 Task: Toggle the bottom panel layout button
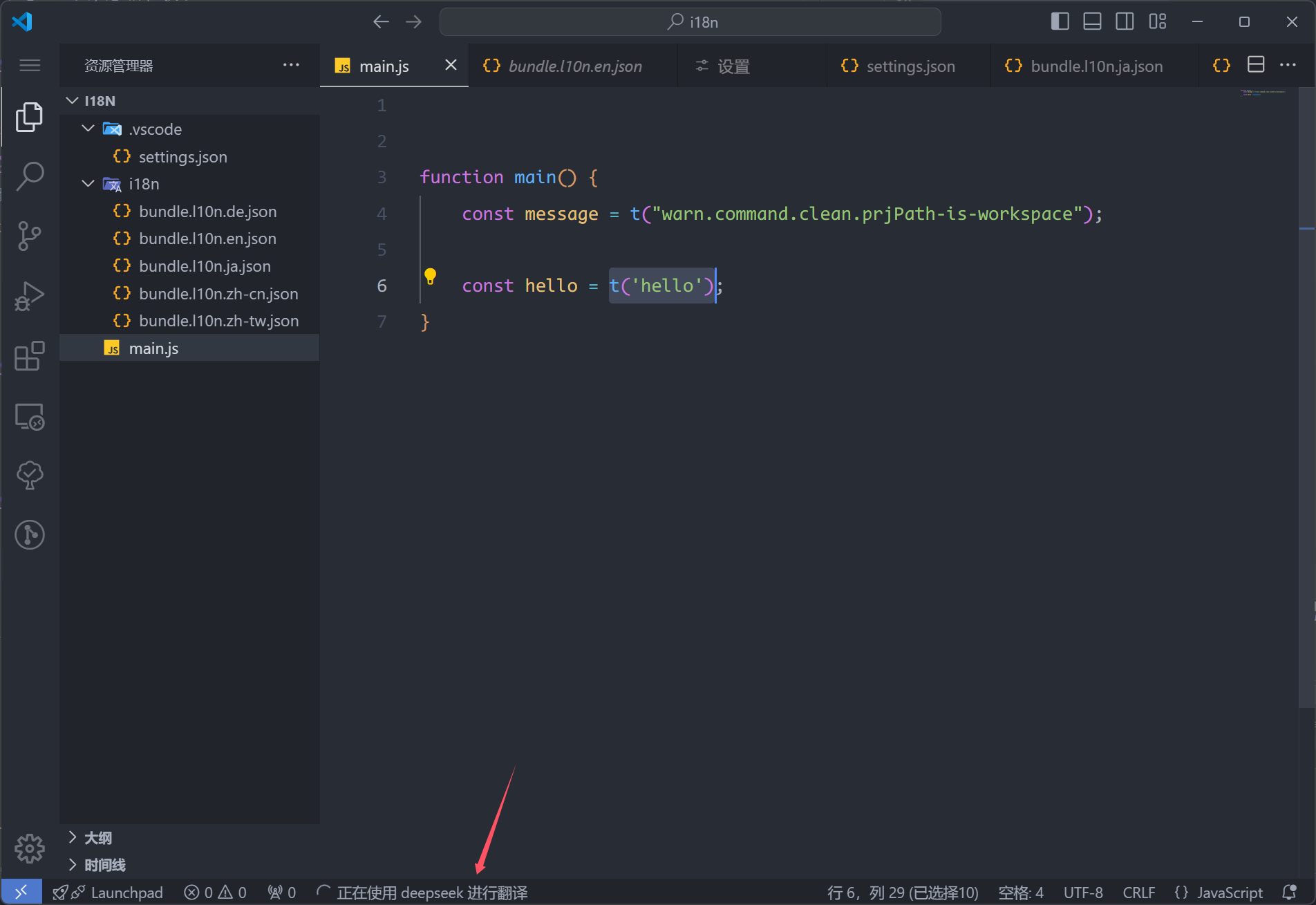(1092, 21)
